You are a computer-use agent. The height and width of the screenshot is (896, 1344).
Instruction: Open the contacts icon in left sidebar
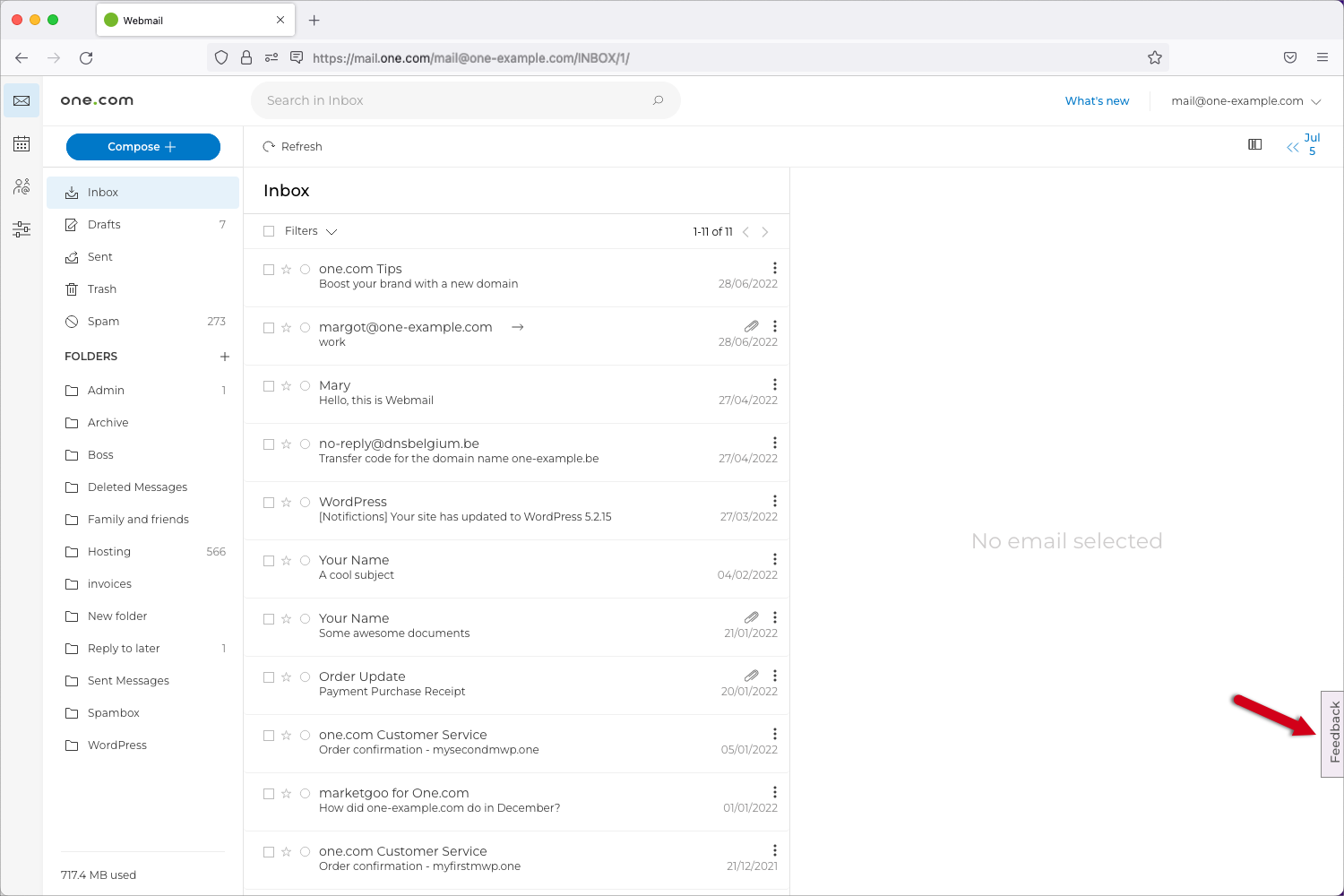coord(22,186)
